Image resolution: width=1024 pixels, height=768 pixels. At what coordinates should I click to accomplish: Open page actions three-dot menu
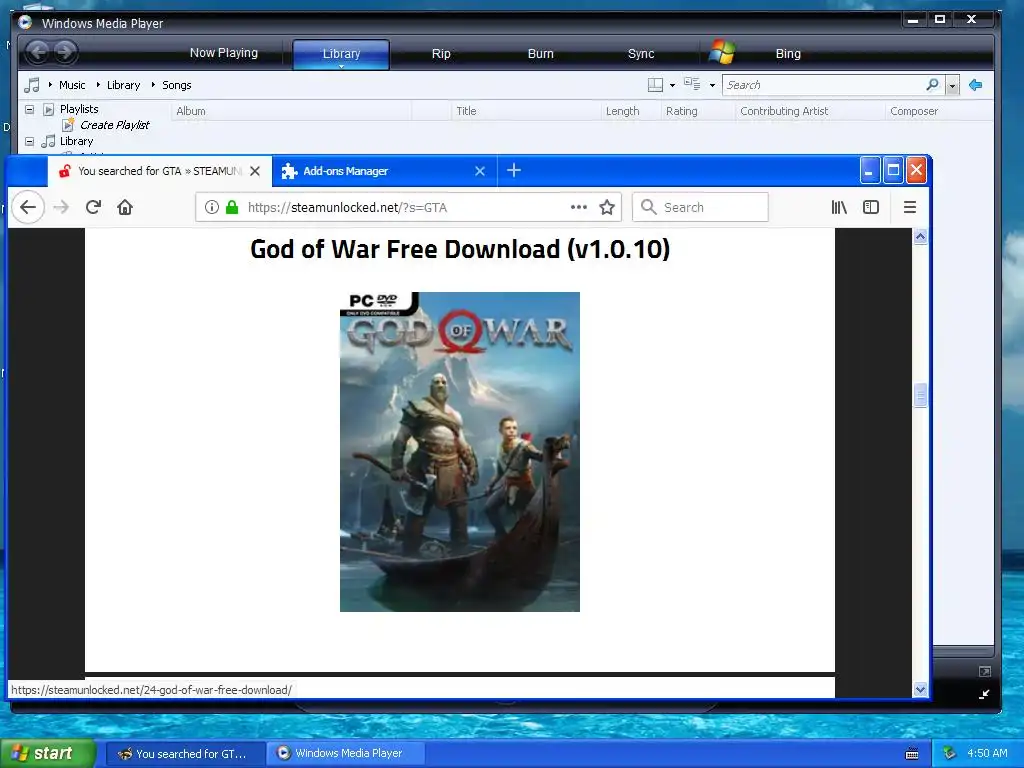point(579,207)
